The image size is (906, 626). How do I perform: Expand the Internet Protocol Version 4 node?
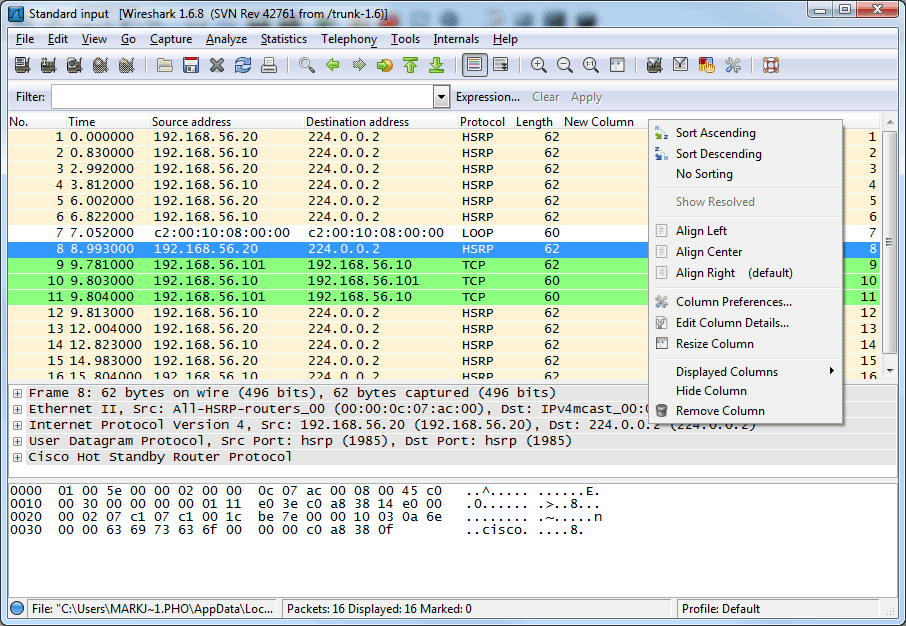[17, 425]
